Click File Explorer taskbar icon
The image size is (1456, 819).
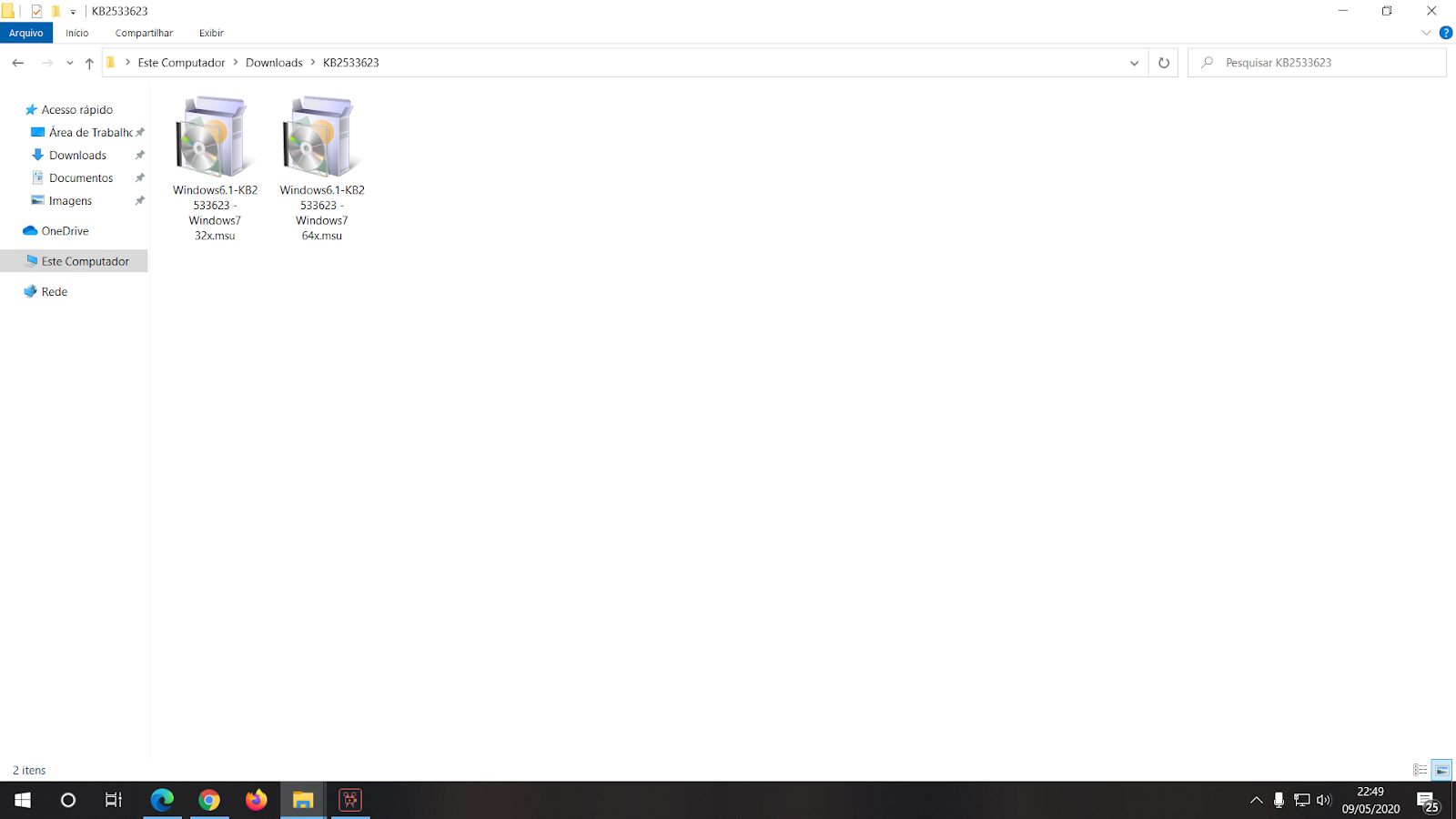point(303,800)
